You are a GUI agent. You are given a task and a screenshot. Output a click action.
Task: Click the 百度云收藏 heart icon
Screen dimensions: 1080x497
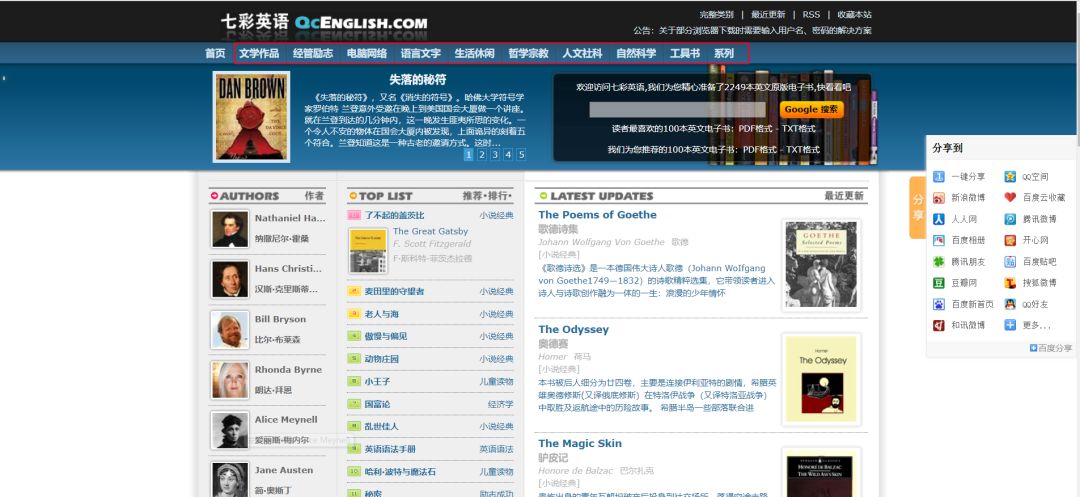tap(1010, 198)
